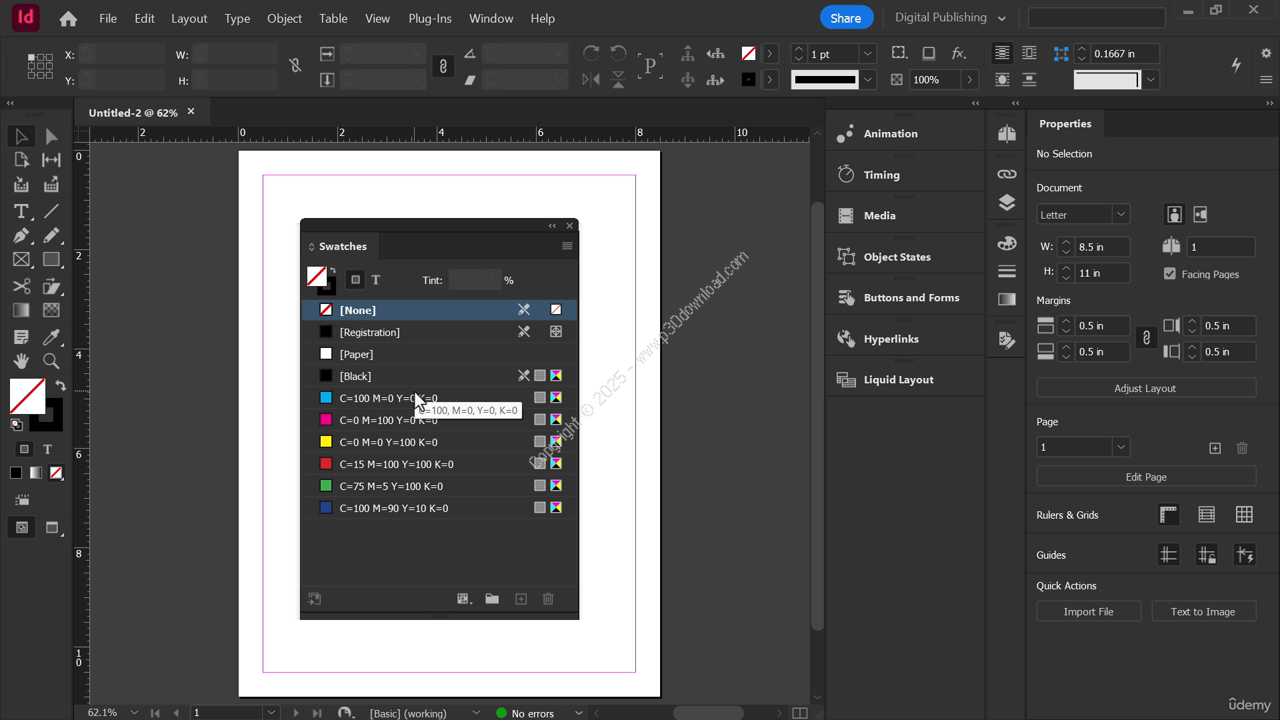Select the Hand tool
1280x720 pixels.
21,361
